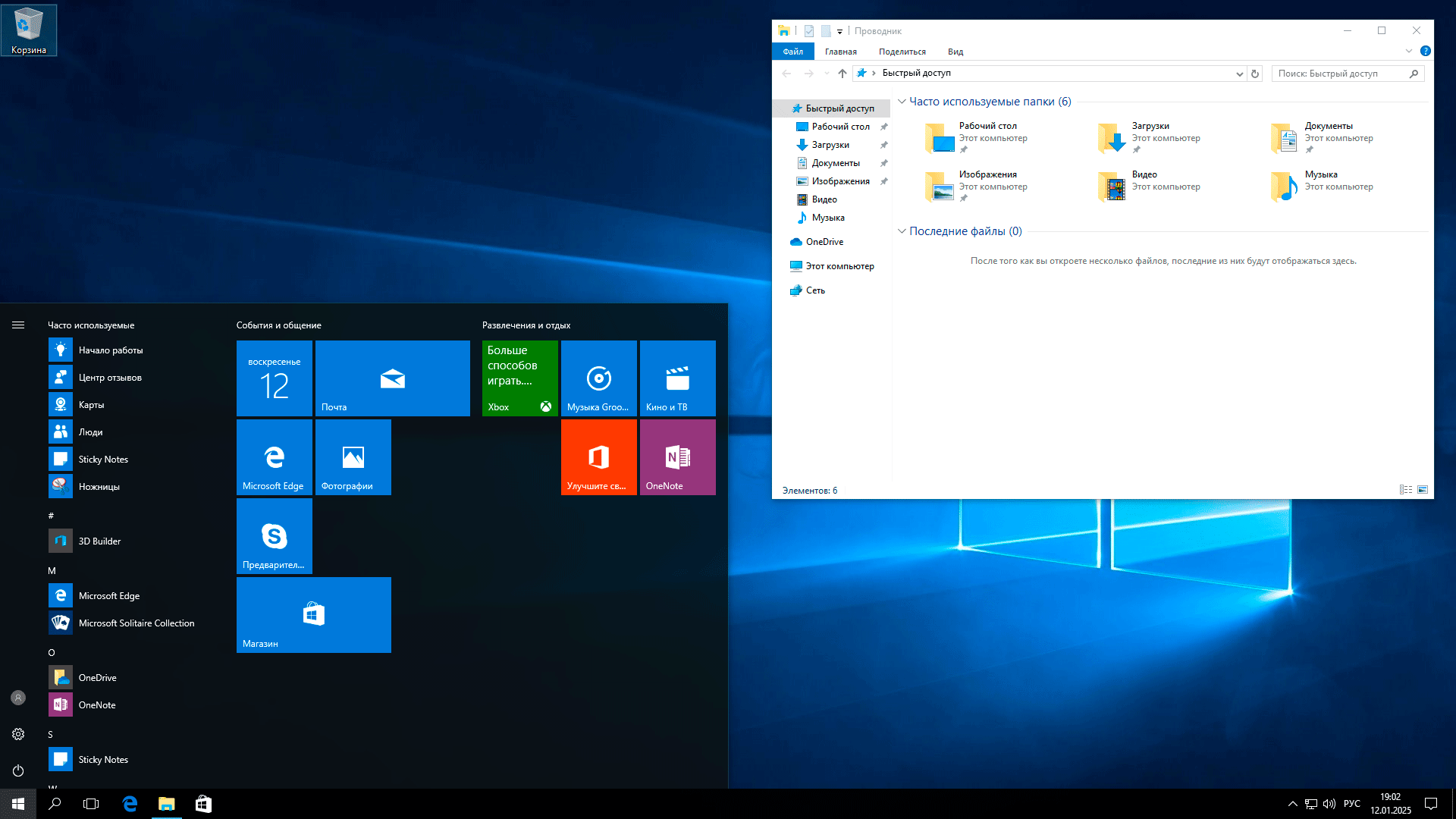Open the OneNote tile

[x=677, y=457]
